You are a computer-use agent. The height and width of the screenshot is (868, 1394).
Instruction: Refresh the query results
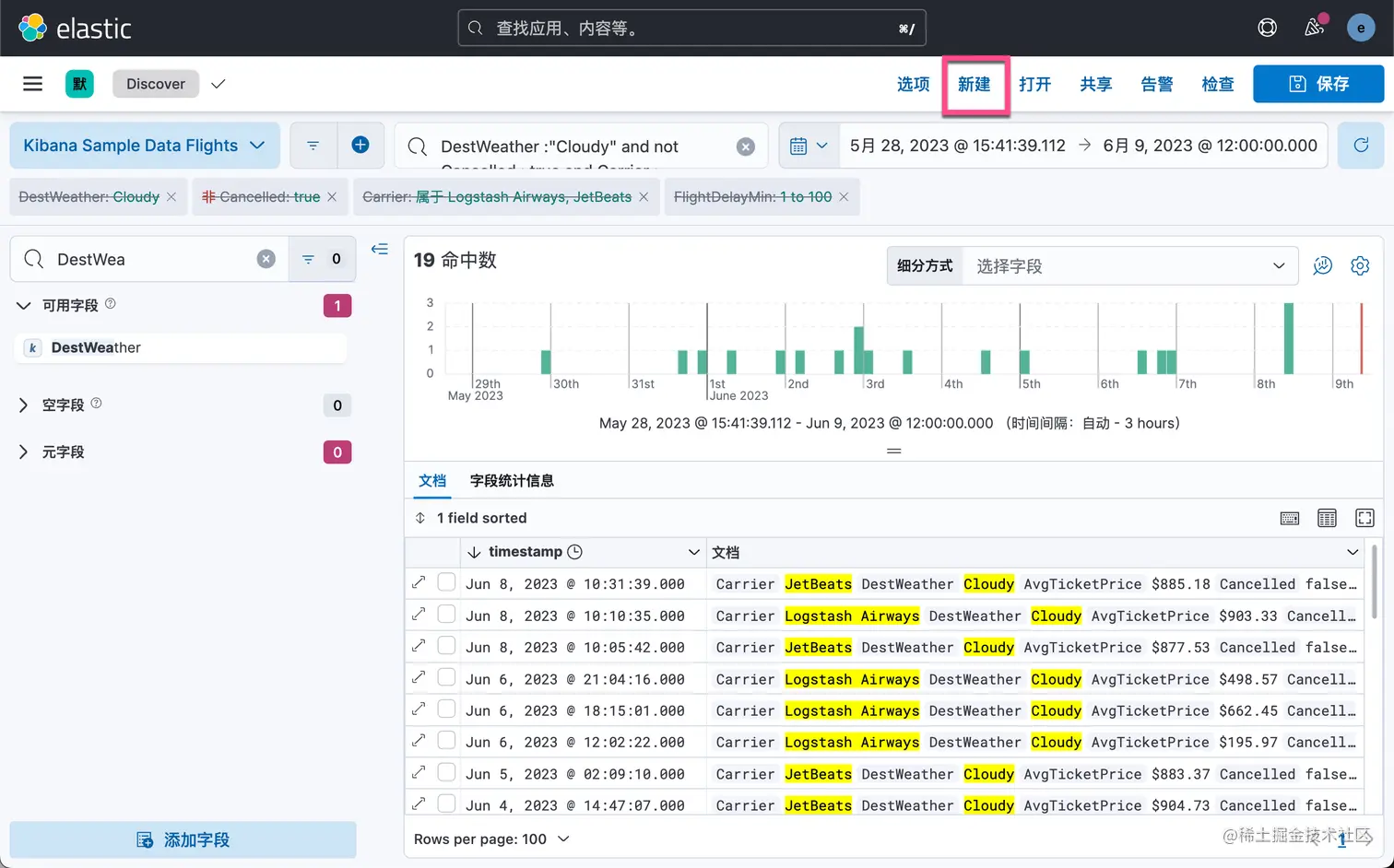click(1361, 146)
